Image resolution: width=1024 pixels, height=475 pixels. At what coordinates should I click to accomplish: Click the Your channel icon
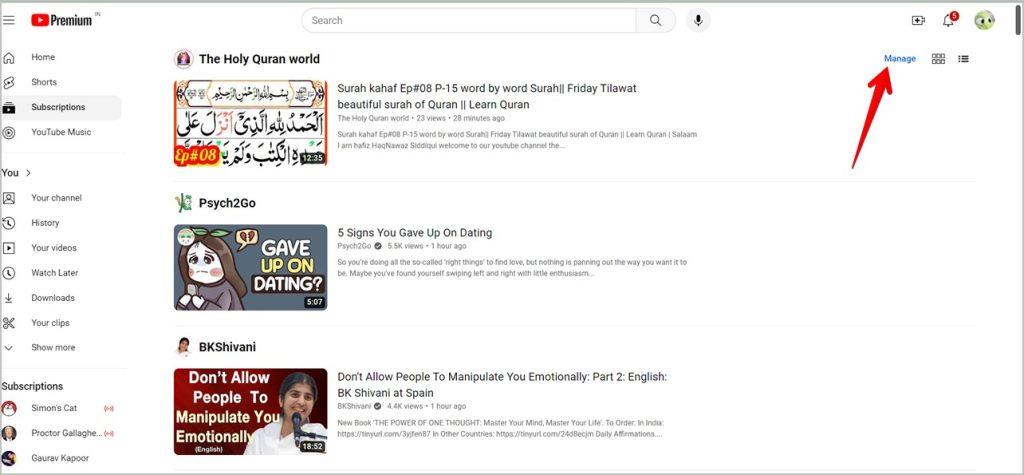[9, 198]
